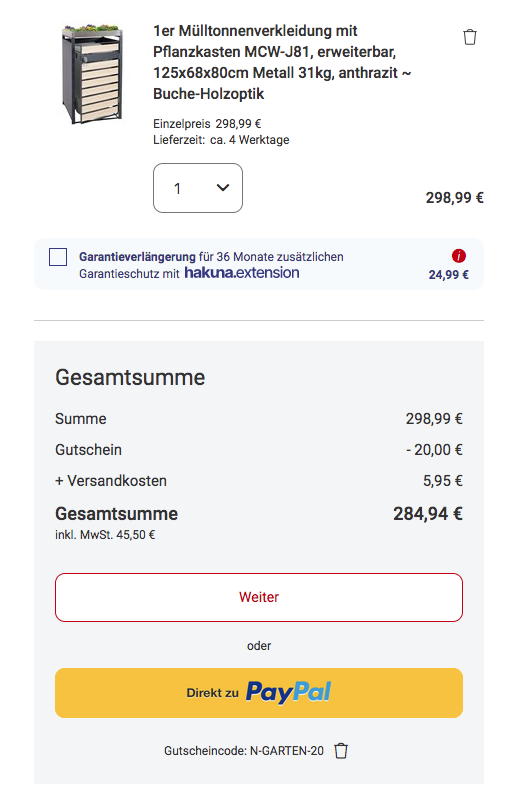Click the Weiter button
This screenshot has height=808, width=513.
(x=259, y=597)
